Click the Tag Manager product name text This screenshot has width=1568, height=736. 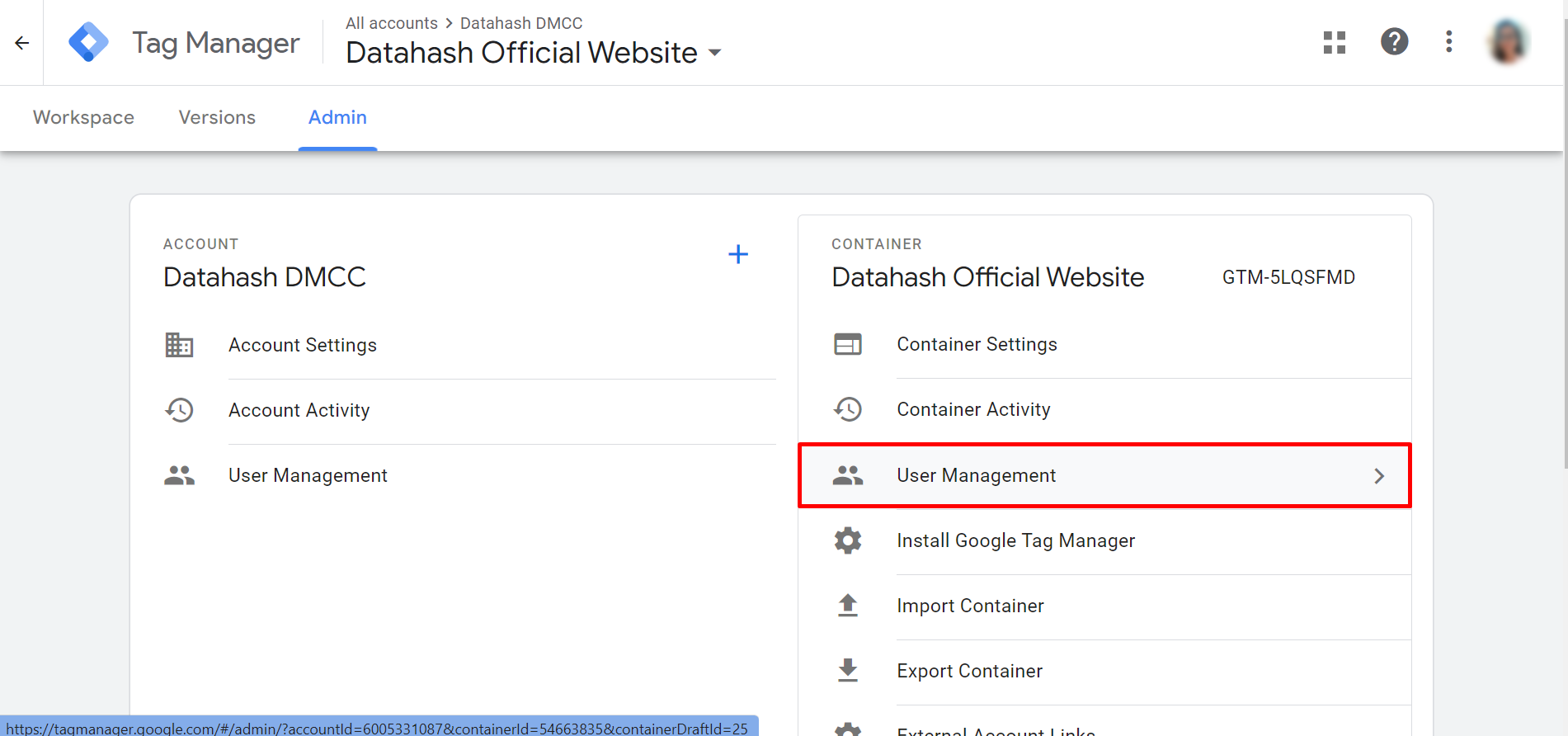(x=216, y=43)
